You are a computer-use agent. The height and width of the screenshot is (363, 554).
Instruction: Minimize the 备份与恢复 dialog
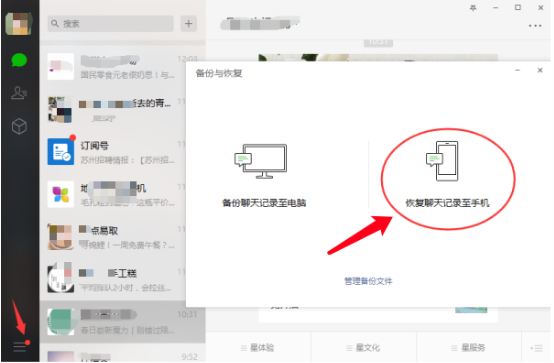pos(518,70)
